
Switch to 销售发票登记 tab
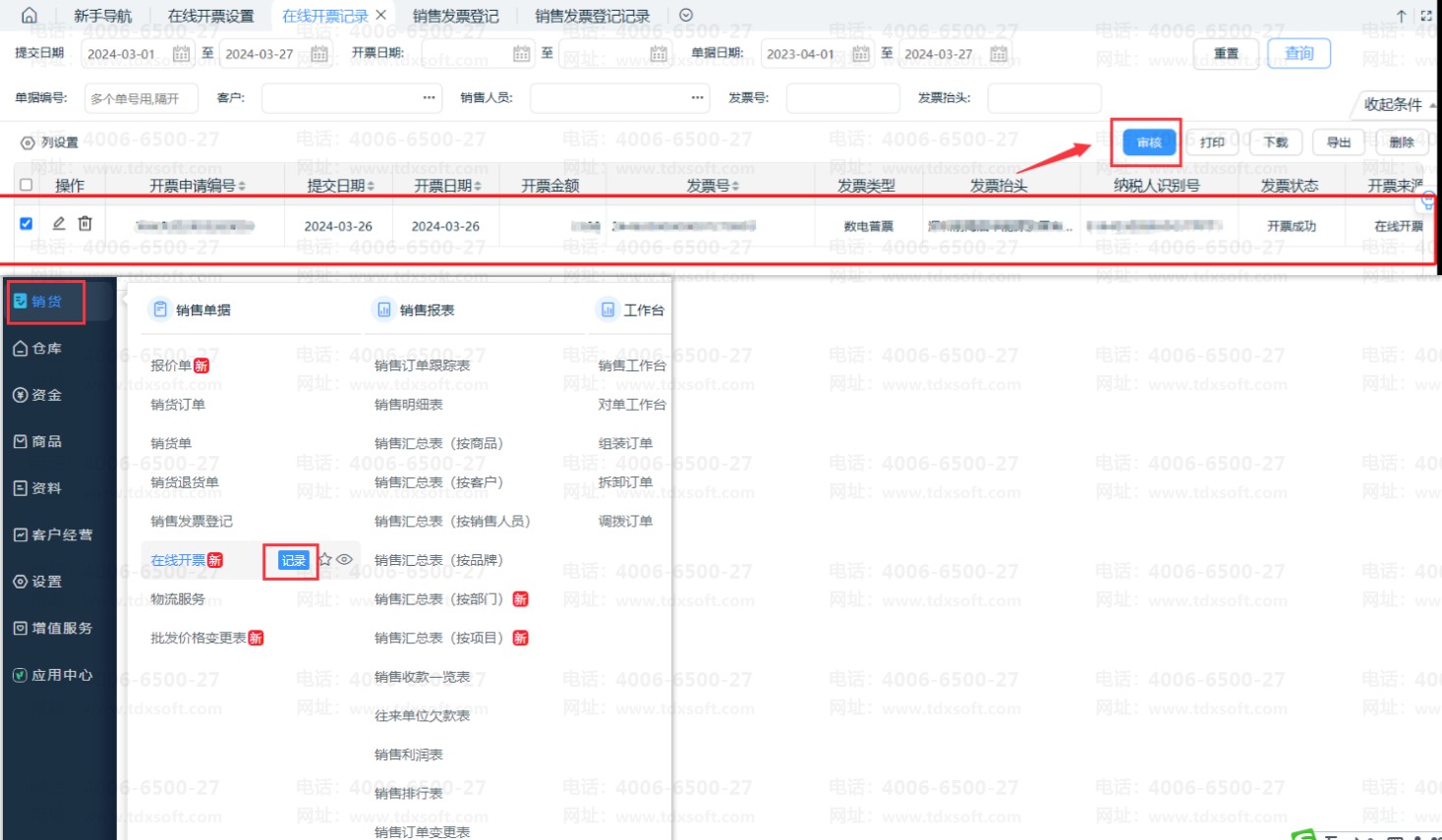tap(455, 16)
